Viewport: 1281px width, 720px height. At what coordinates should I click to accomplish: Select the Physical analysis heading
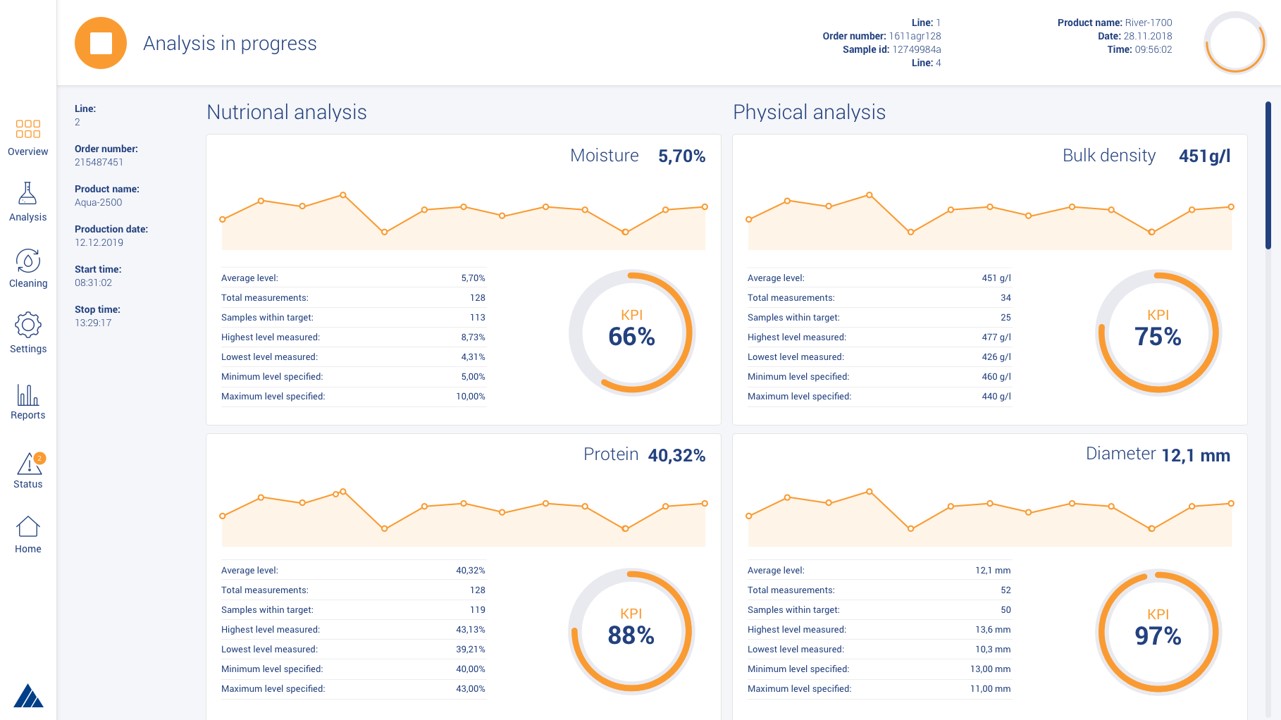pos(809,112)
